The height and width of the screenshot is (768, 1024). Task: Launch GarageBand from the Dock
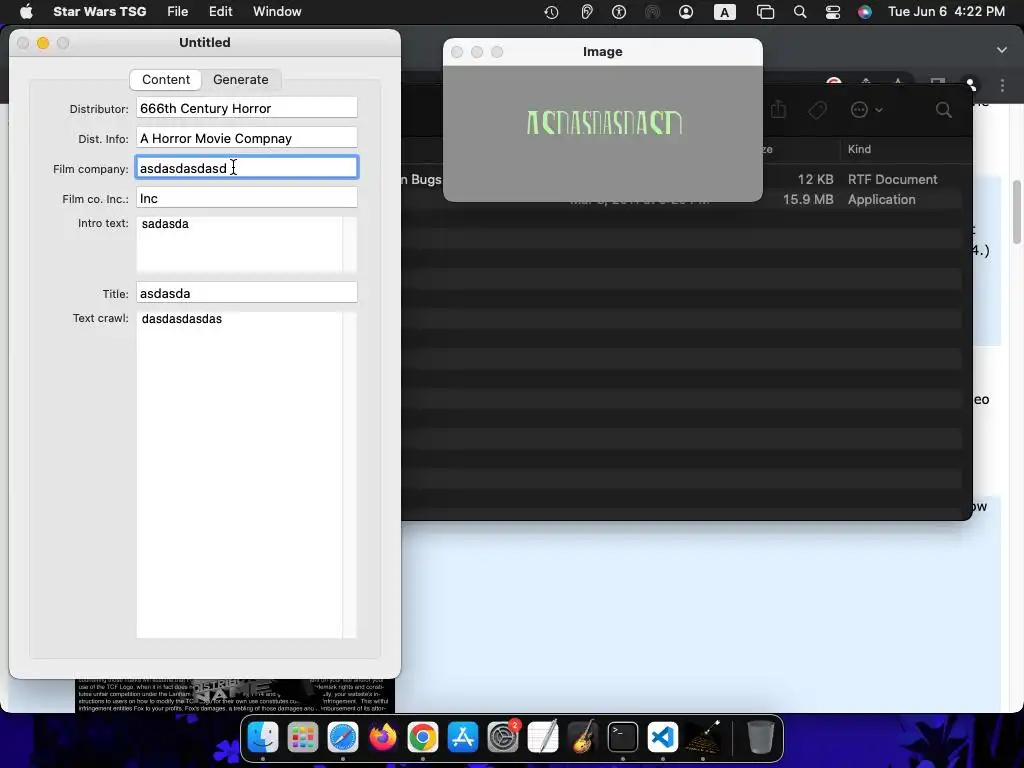(x=583, y=737)
